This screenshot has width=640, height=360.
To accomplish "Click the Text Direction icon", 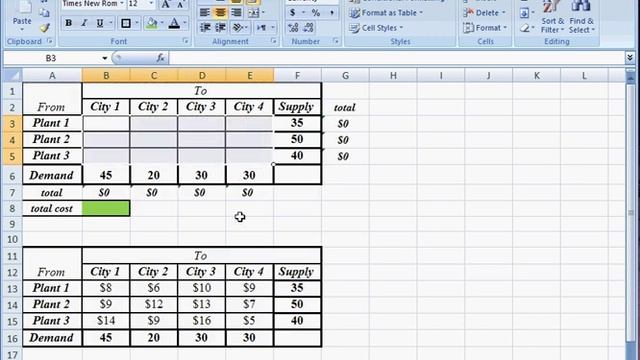I will pyautogui.click(x=261, y=28).
